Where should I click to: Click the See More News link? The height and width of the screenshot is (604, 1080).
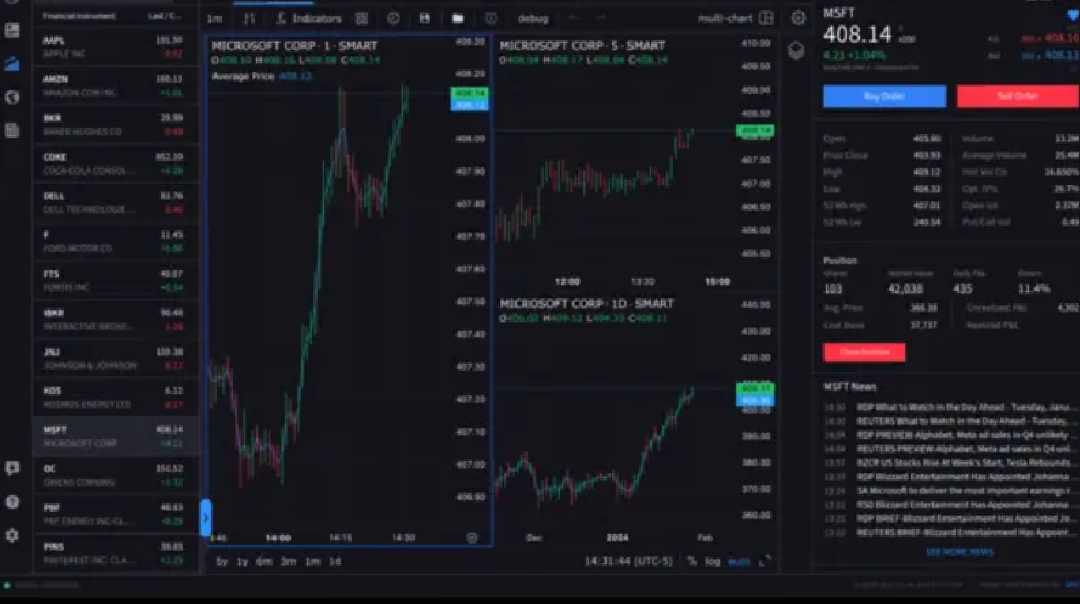(x=959, y=552)
